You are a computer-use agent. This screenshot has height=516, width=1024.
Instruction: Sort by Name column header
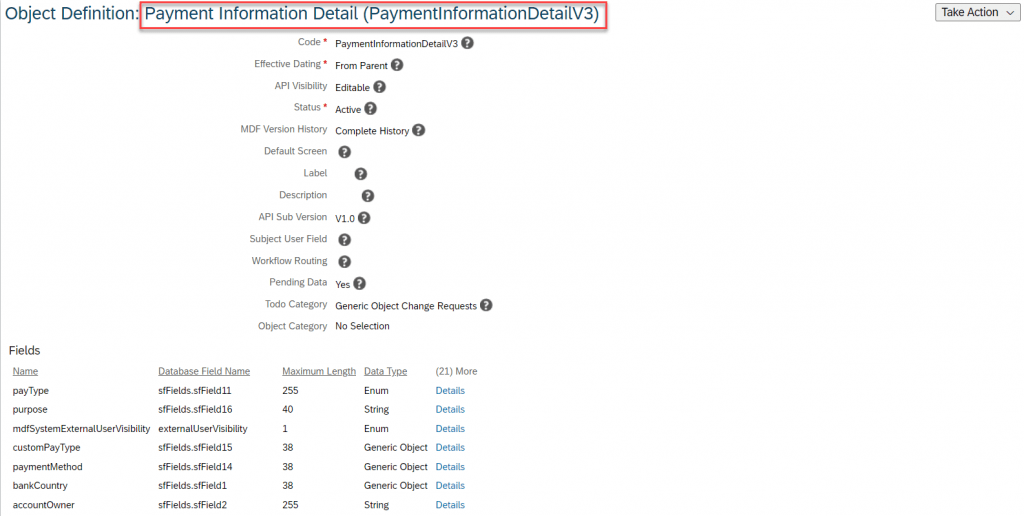(25, 371)
